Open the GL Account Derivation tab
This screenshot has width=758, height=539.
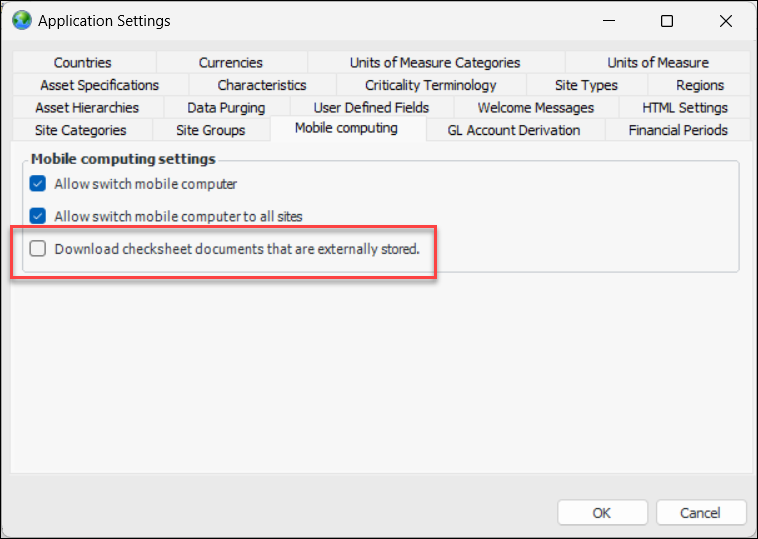coord(514,130)
